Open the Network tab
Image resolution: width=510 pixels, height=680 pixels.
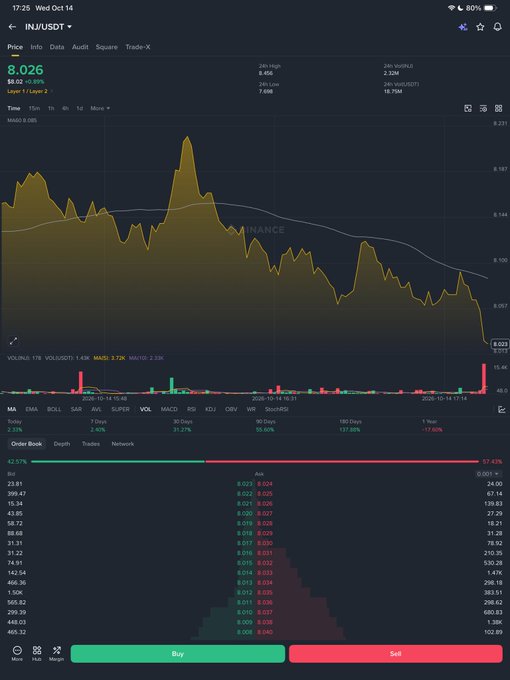pos(123,444)
